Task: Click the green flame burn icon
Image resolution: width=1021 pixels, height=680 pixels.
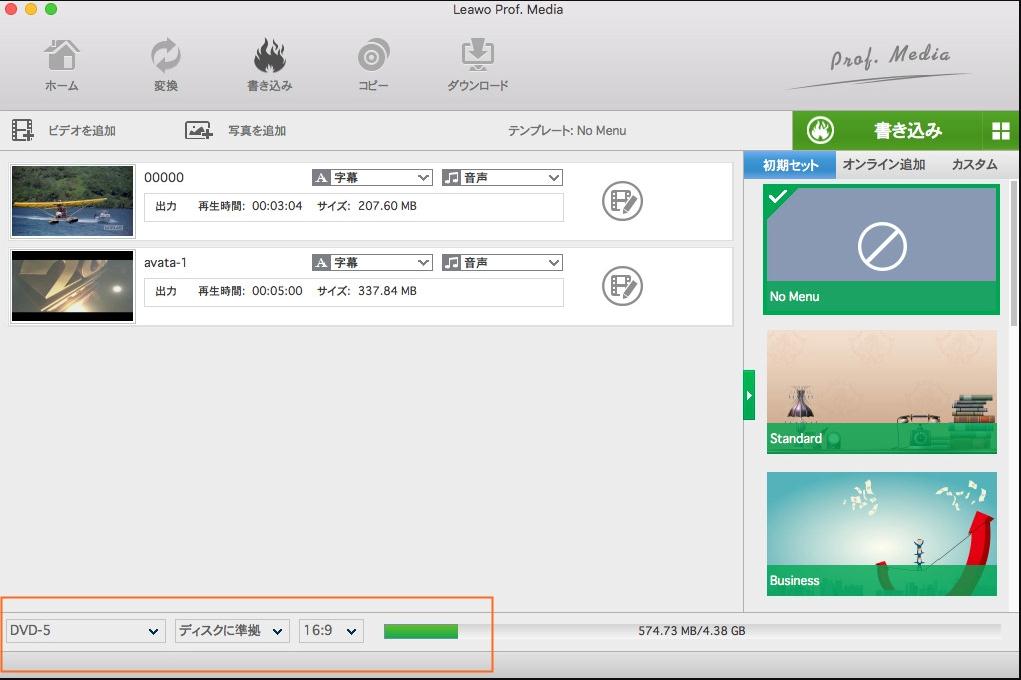Action: pyautogui.click(x=820, y=130)
